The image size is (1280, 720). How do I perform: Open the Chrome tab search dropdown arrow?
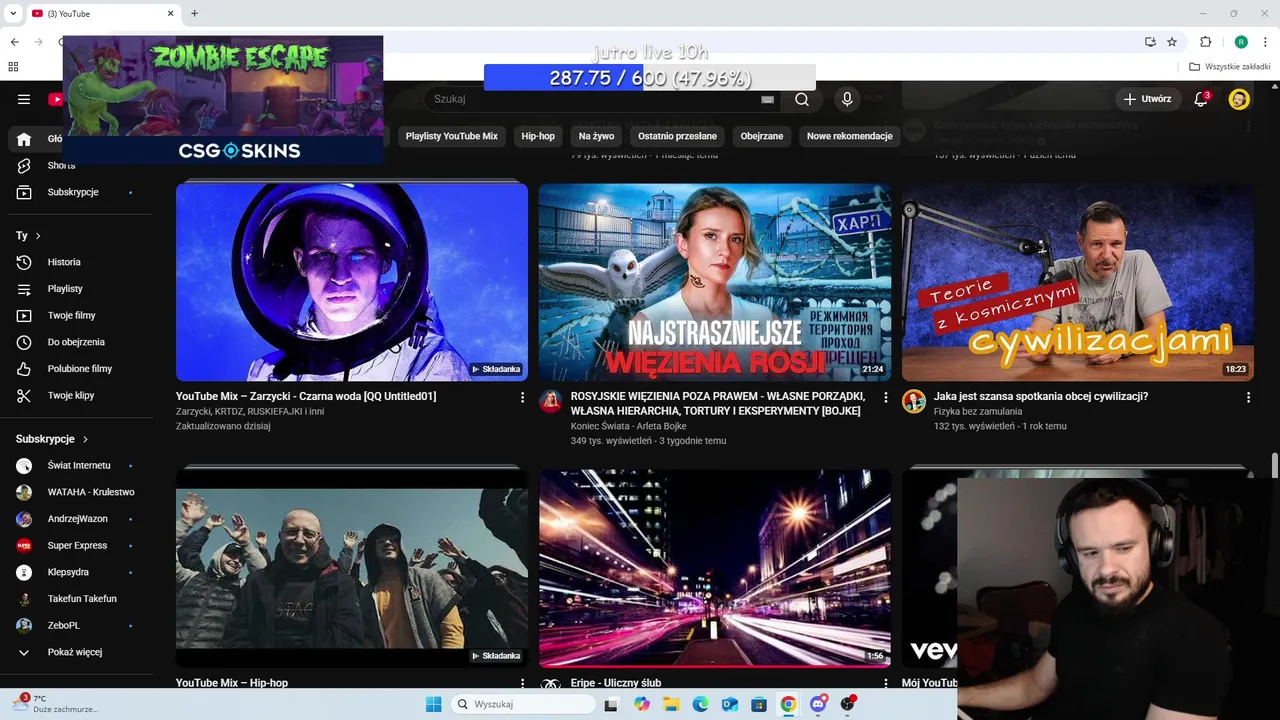(13, 13)
